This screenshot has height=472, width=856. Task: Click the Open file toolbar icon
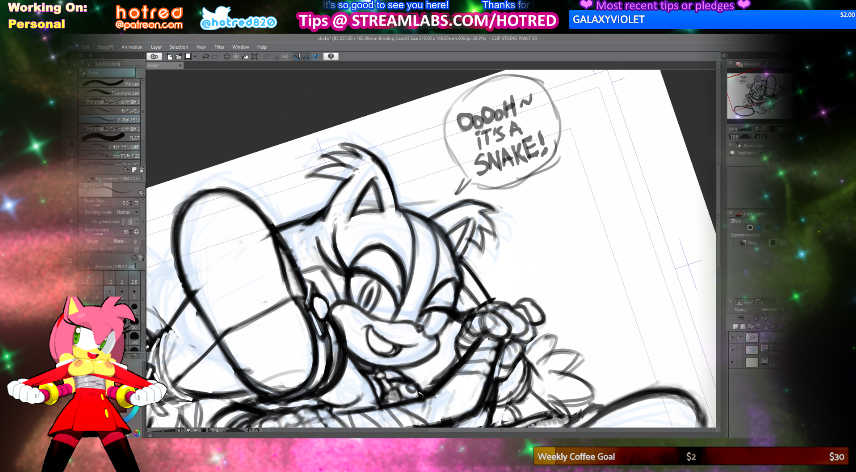pos(179,57)
